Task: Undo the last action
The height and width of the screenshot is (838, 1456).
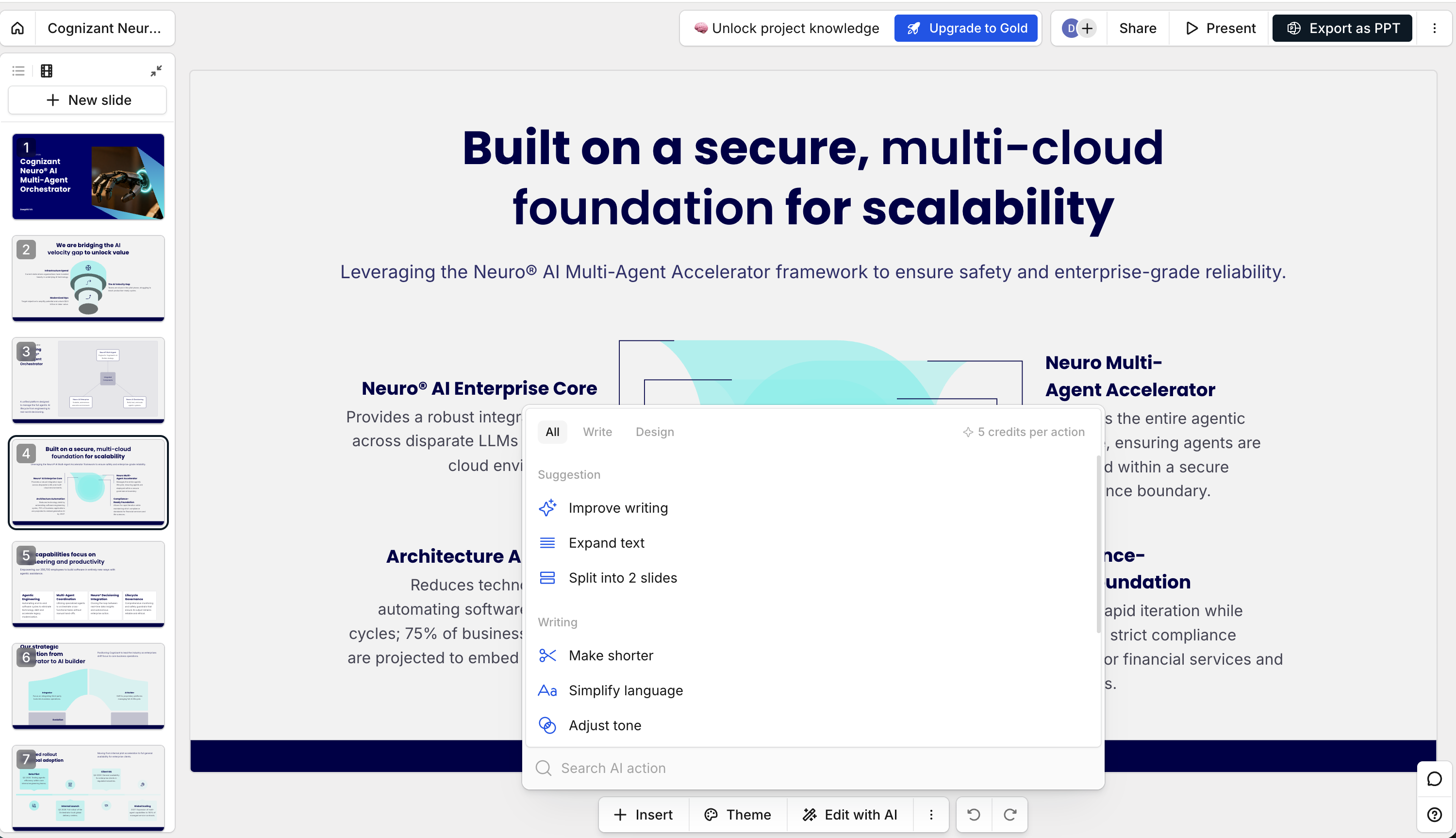Action: (974, 814)
